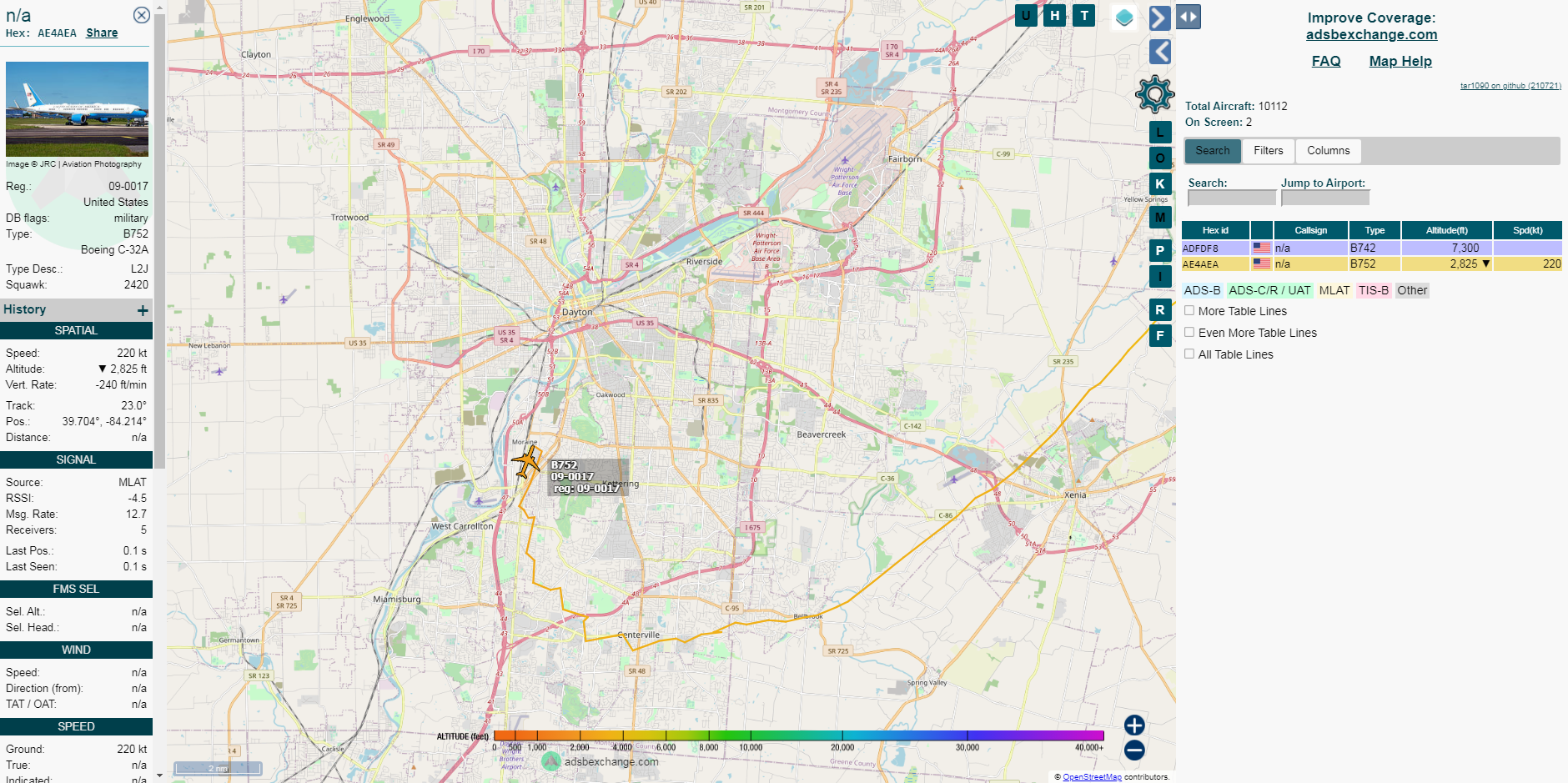Sort table by Type column
This screenshot has height=783, width=1568.
(x=1375, y=230)
